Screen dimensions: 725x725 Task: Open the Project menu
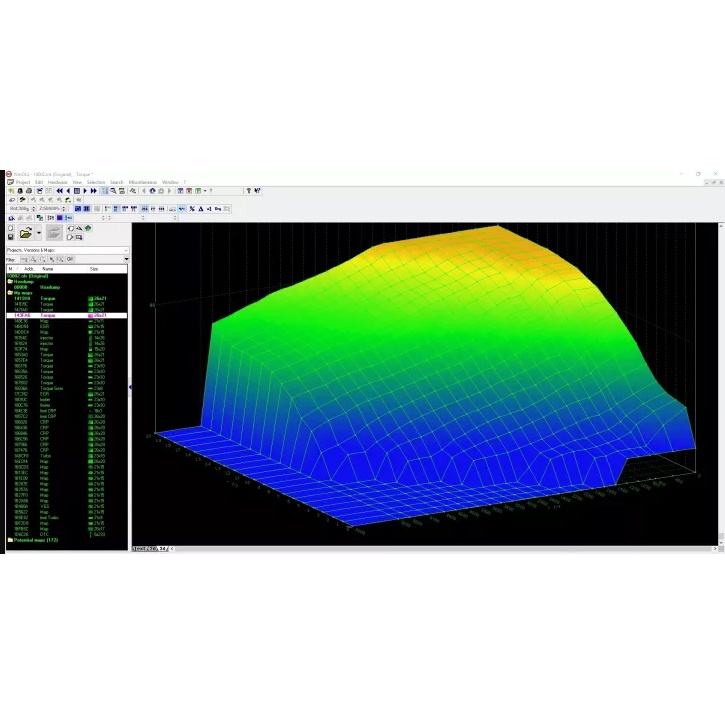[22, 182]
